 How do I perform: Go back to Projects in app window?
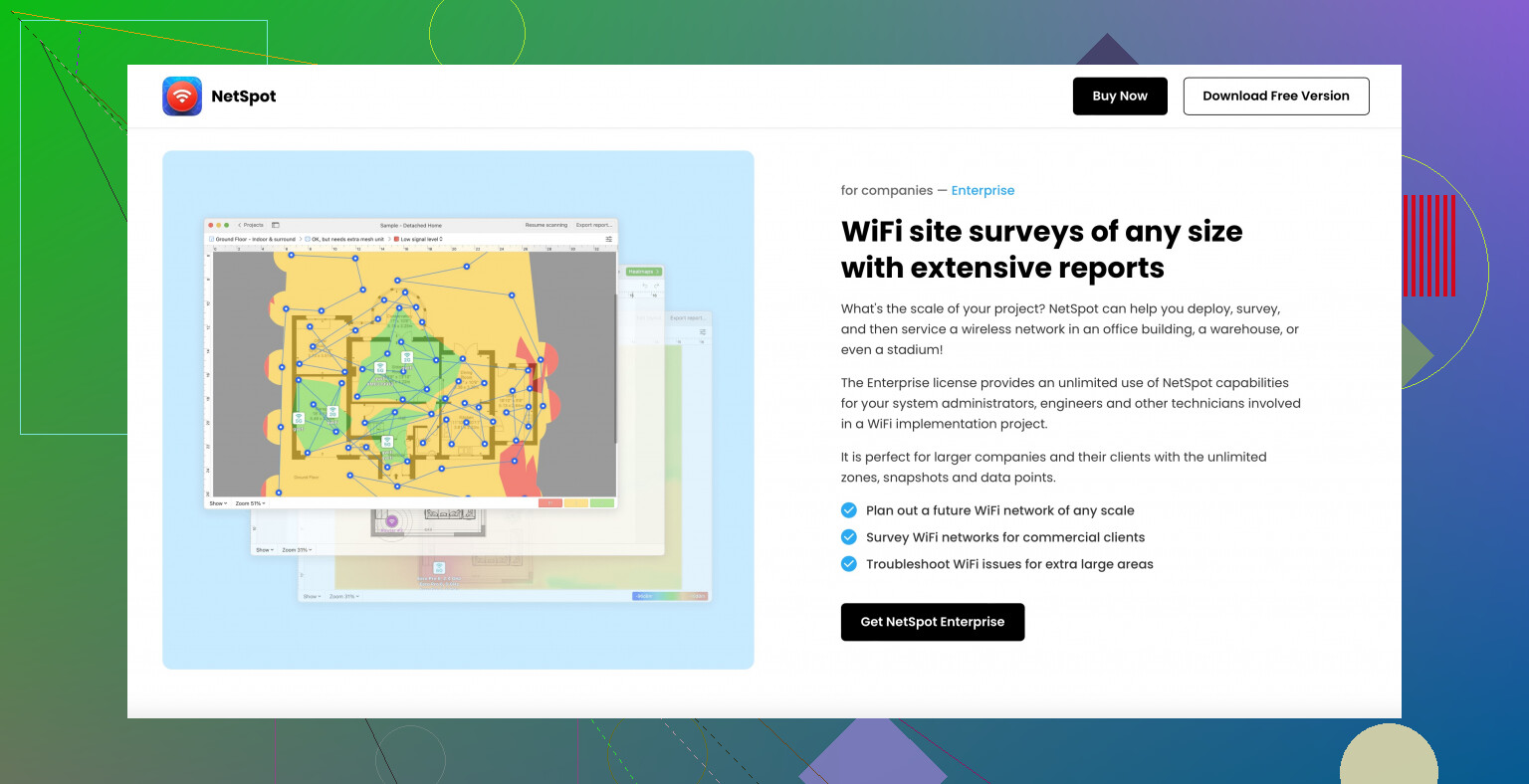[251, 225]
